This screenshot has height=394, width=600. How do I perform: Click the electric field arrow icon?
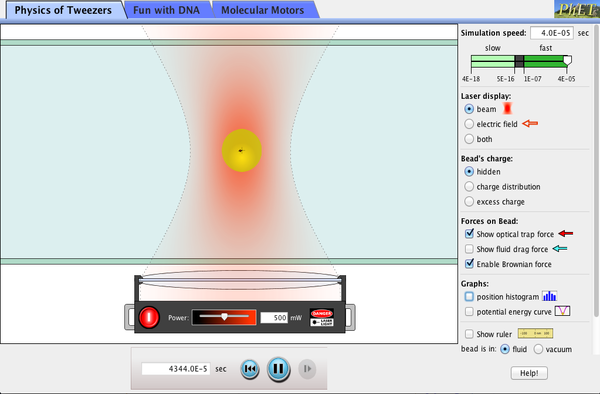click(x=530, y=123)
